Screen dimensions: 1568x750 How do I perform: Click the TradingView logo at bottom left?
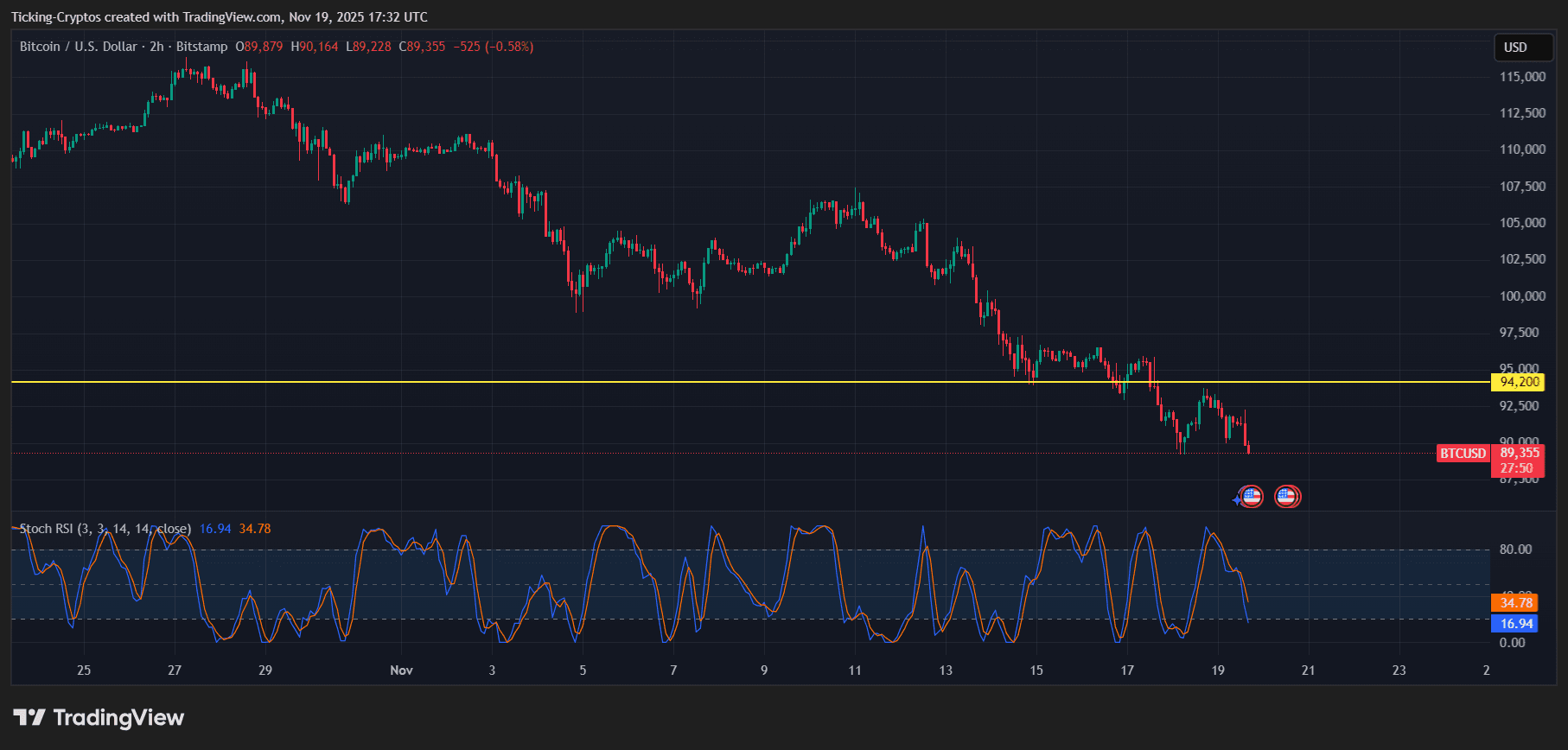[99, 718]
